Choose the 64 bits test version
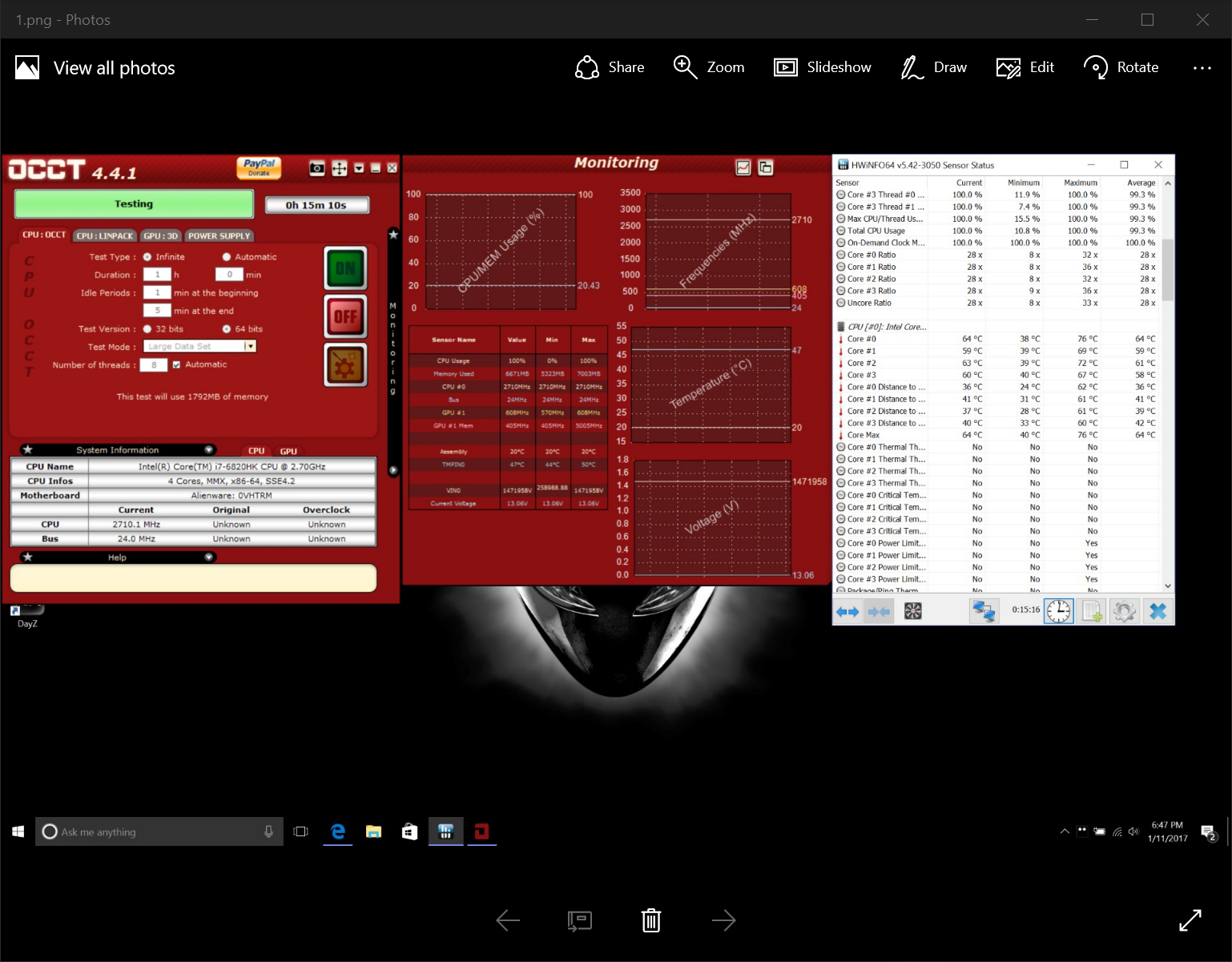Screen dimensions: 1232x962 (x=227, y=329)
